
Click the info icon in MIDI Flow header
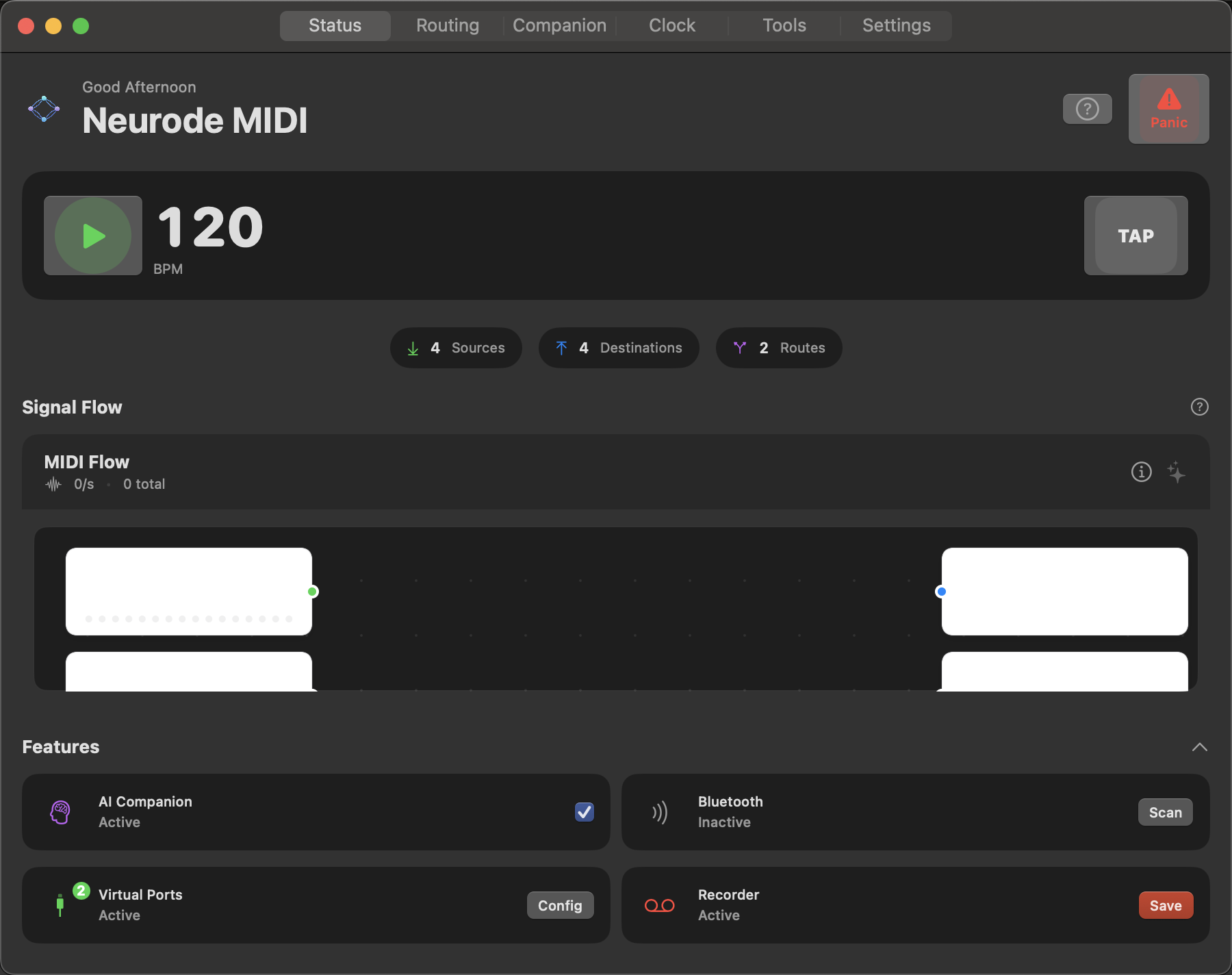(1141, 472)
